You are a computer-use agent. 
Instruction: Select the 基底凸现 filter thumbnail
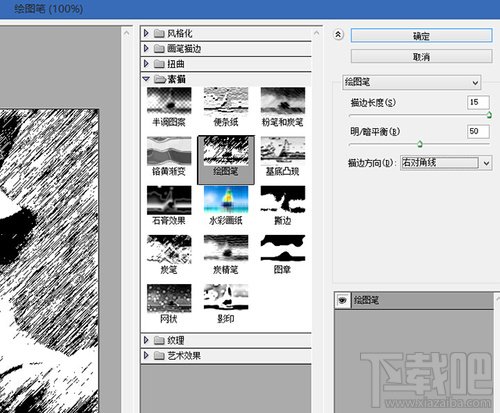pos(283,151)
